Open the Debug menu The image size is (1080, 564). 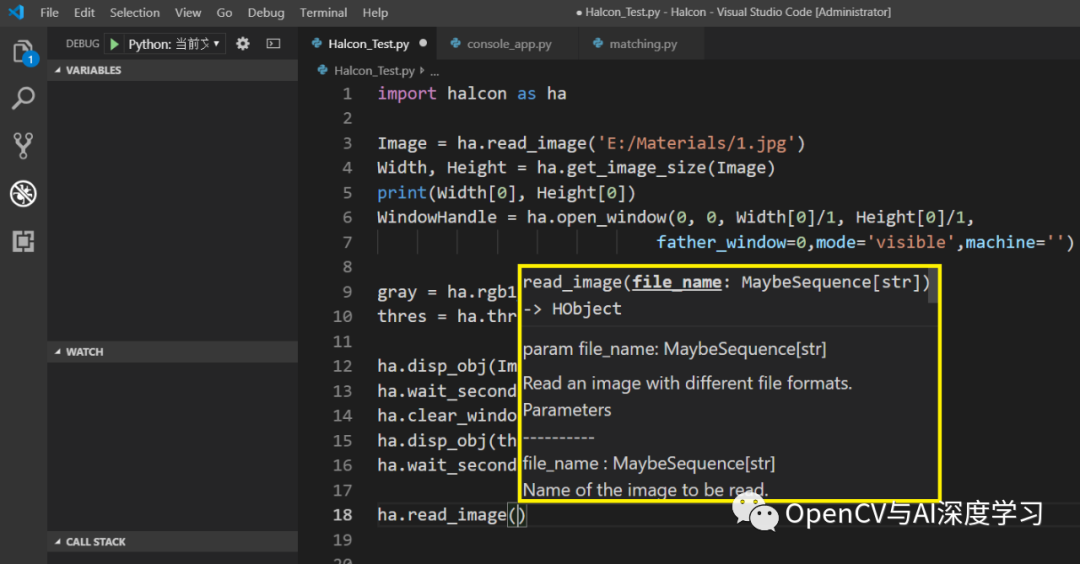tap(266, 12)
